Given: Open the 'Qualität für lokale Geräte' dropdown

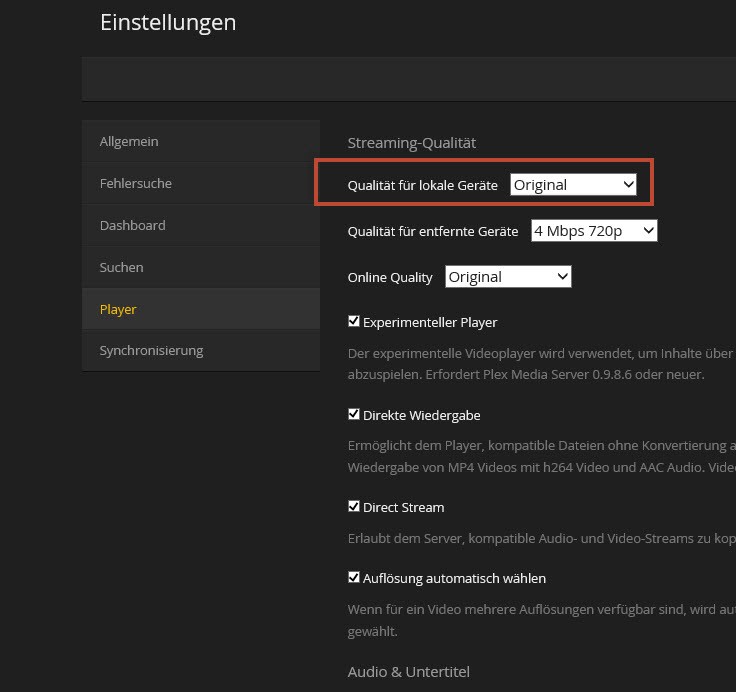Looking at the screenshot, I should (573, 185).
